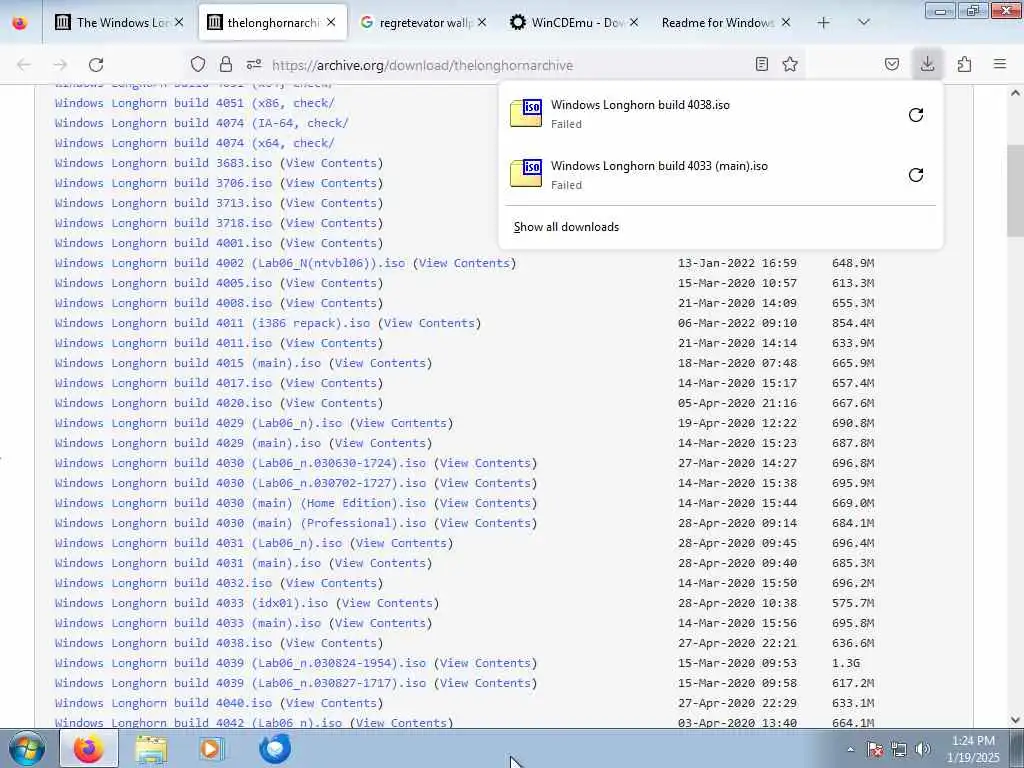Click the taskbar clock 1:24 PM

click(x=975, y=749)
